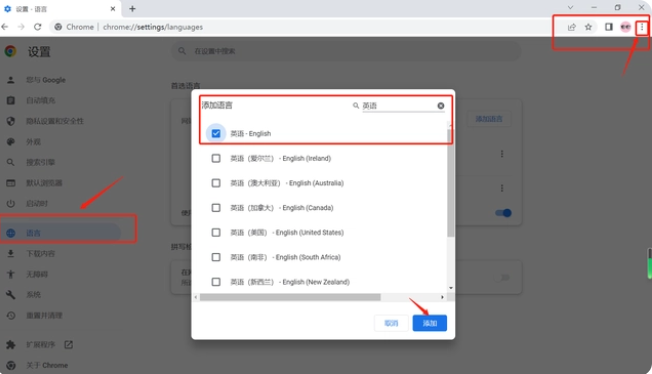Bookmark this page with the star icon

pyautogui.click(x=588, y=27)
